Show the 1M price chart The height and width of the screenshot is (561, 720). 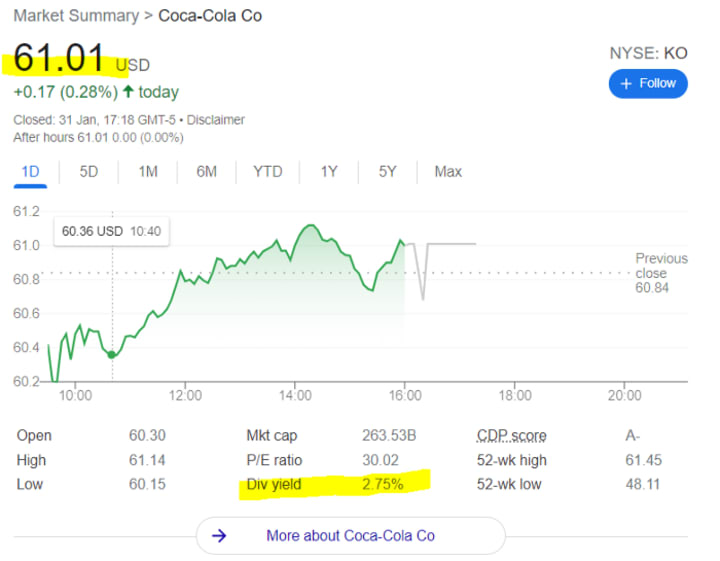click(148, 172)
